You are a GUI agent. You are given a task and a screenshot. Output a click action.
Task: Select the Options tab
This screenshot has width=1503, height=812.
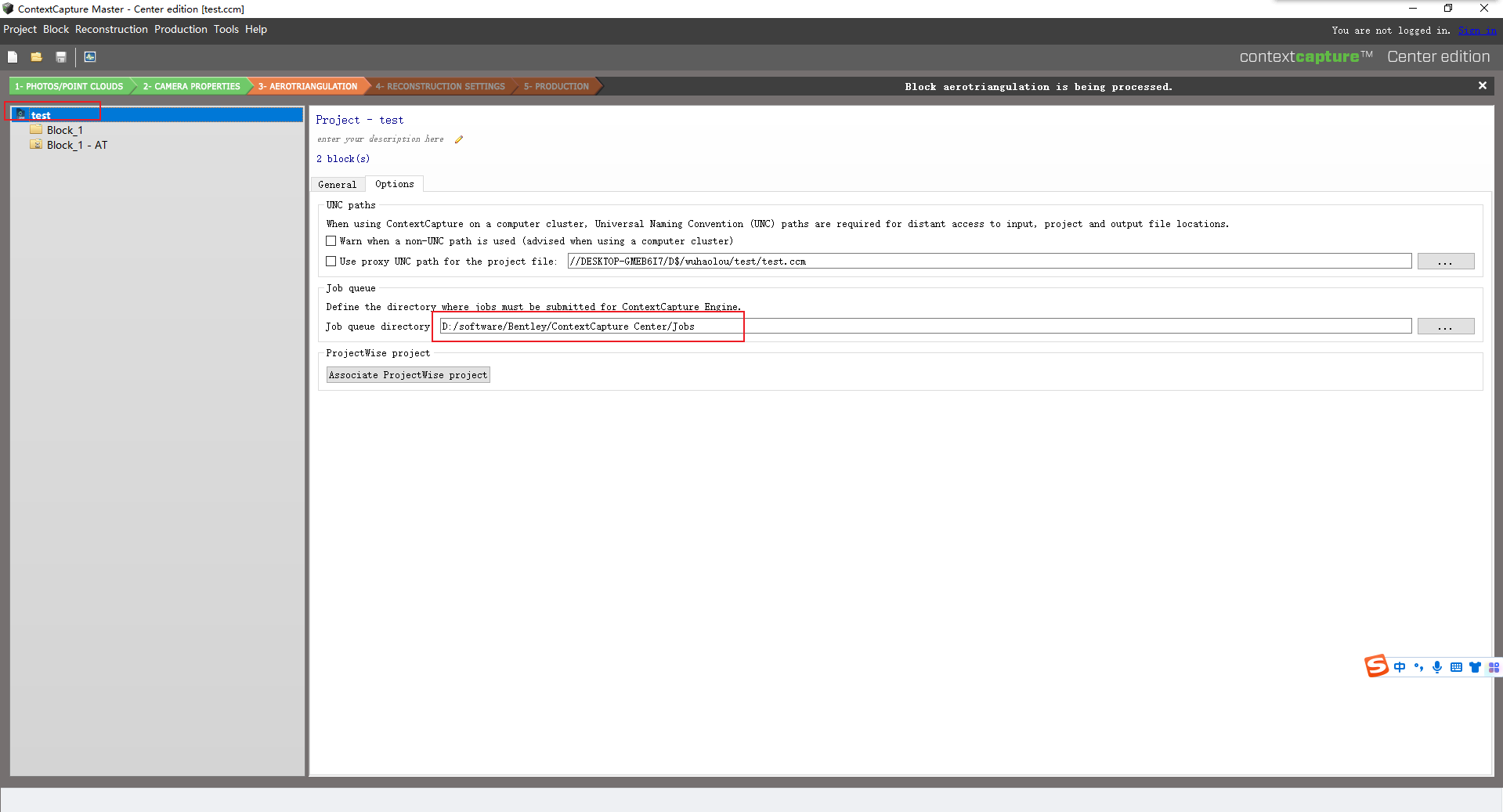pyautogui.click(x=395, y=184)
